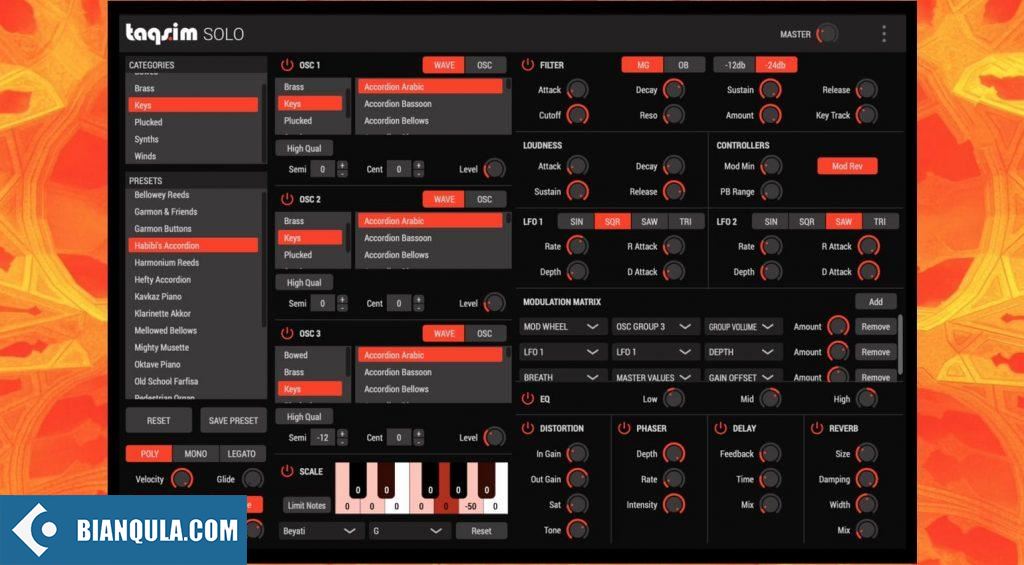Open the three-dot options menu
The width and height of the screenshot is (1024, 565).
pos(884,34)
